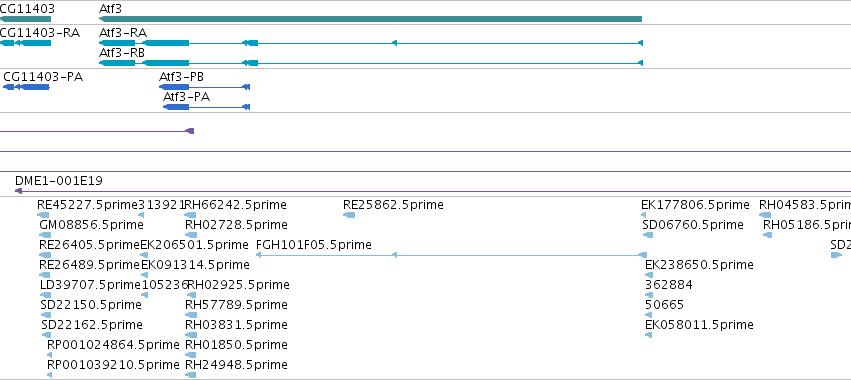Select EST RH02728.5prime
851x380 pixels.
[236, 225]
